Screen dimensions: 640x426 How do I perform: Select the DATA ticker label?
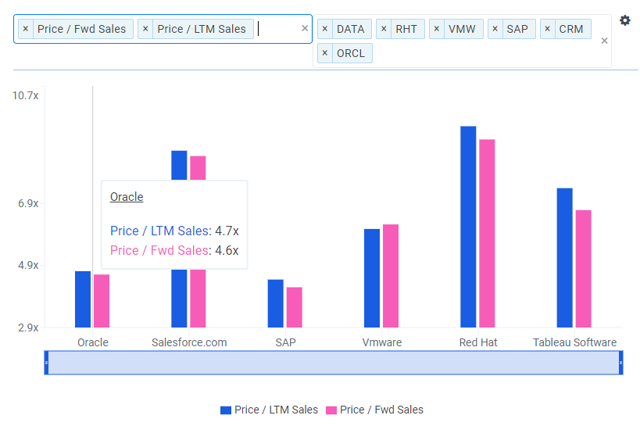[x=351, y=29]
